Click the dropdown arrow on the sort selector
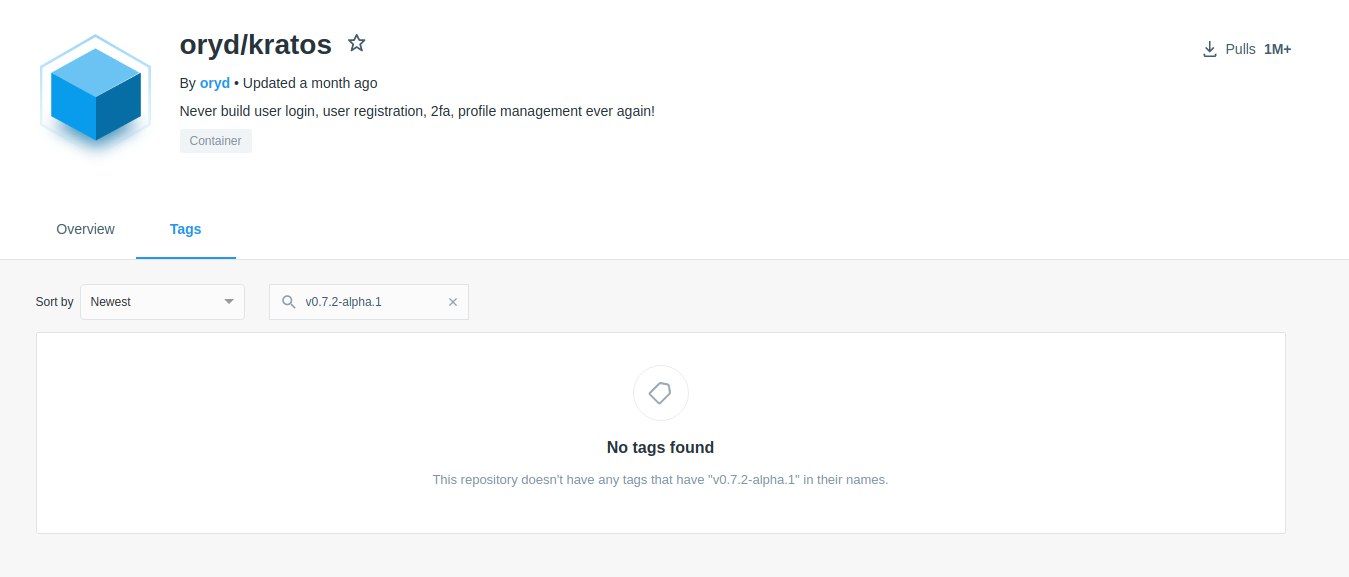The image size is (1349, 577). click(229, 301)
